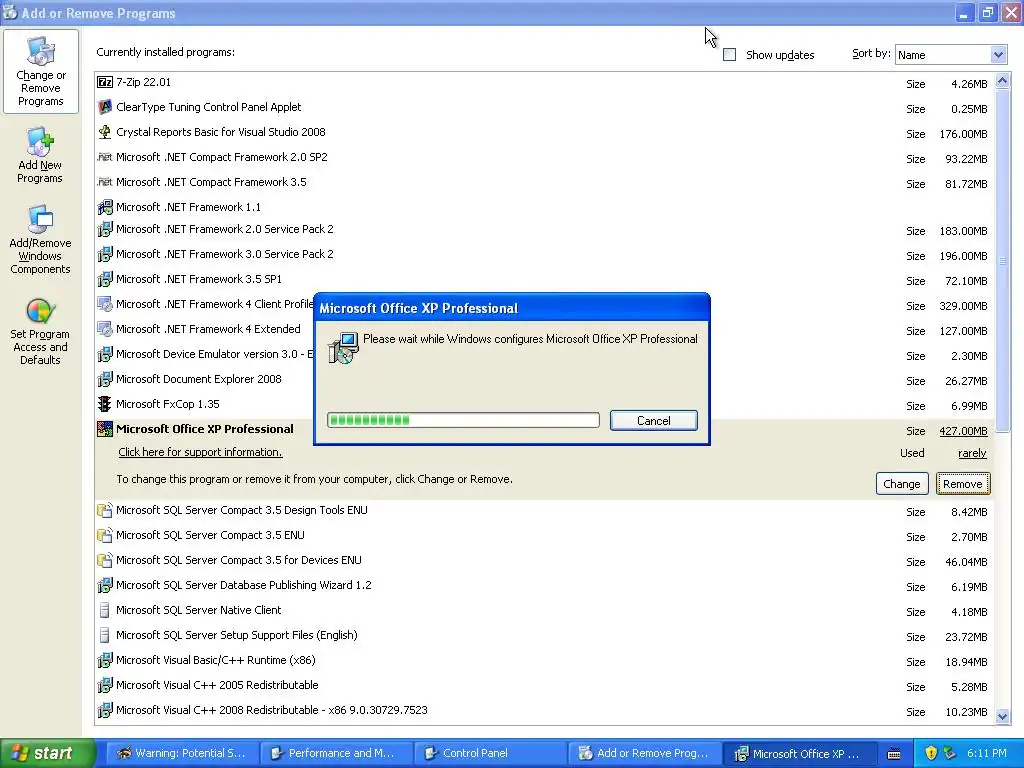
Task: Cancel the Office XP configuration
Action: tap(654, 421)
